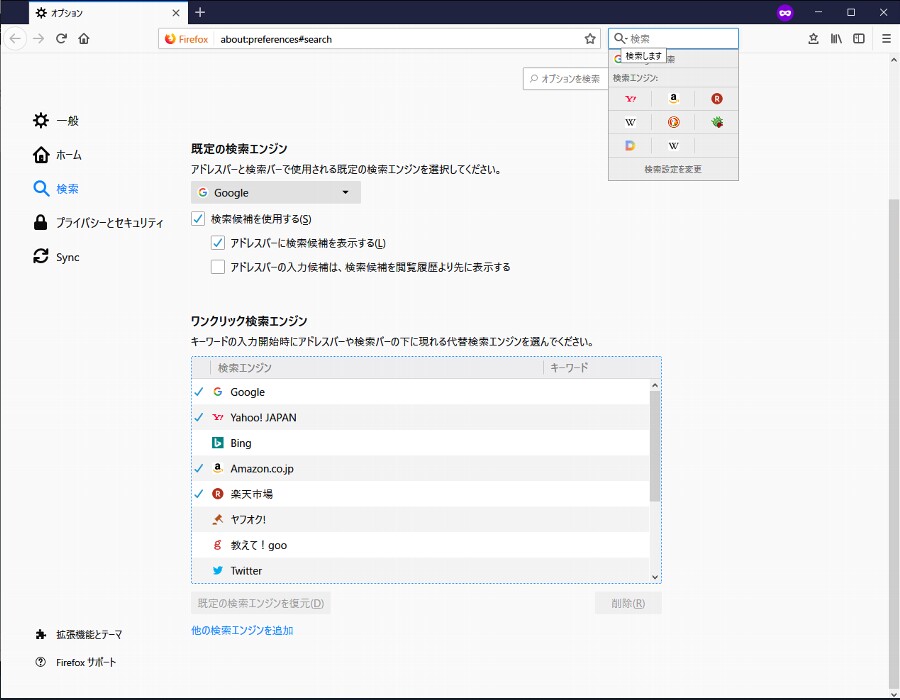Choose the DuckDuckGo icon in the search popup
This screenshot has height=700, width=900.
tap(673, 122)
